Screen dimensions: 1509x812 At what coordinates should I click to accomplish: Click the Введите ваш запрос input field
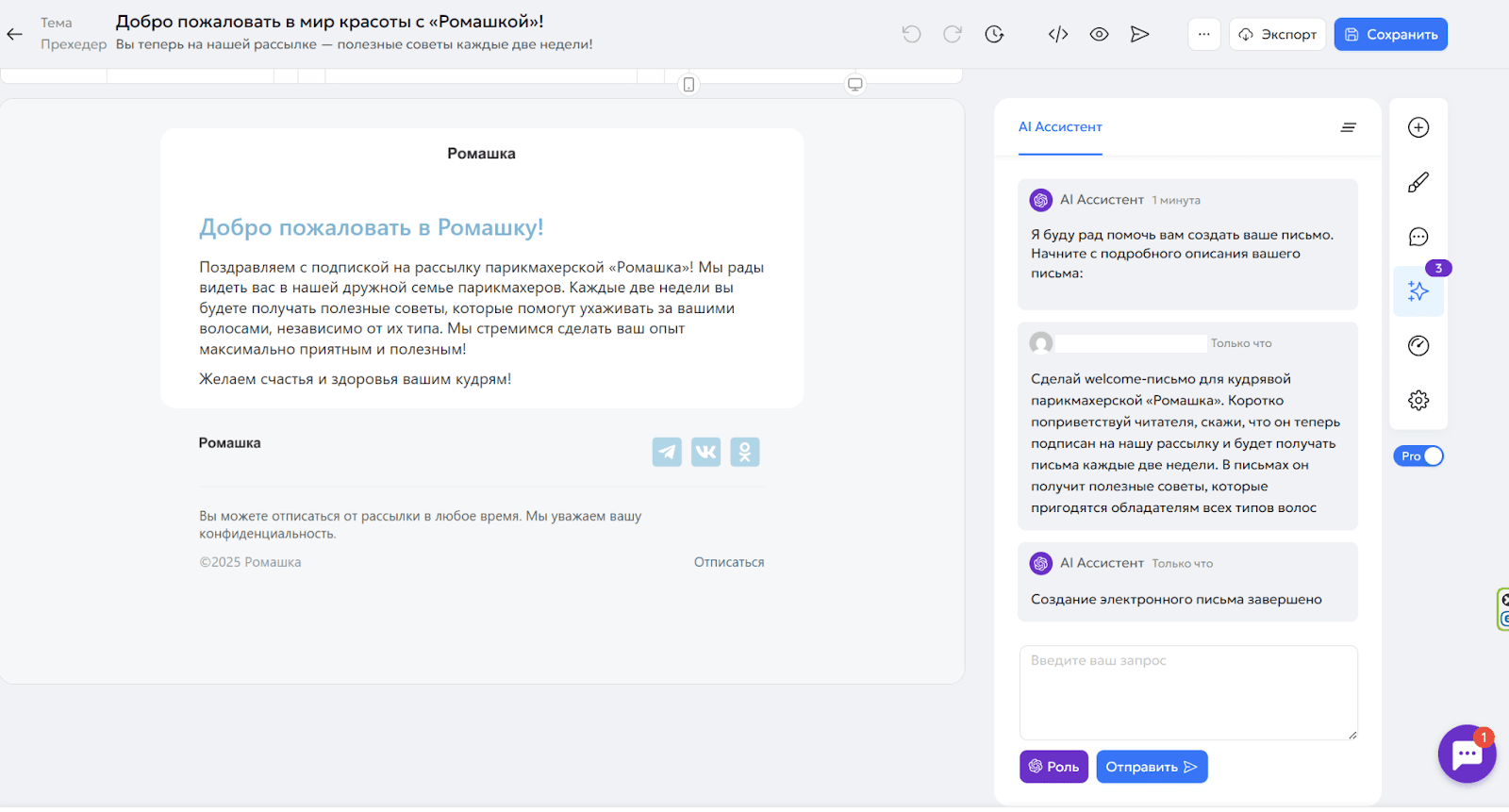tap(1187, 692)
